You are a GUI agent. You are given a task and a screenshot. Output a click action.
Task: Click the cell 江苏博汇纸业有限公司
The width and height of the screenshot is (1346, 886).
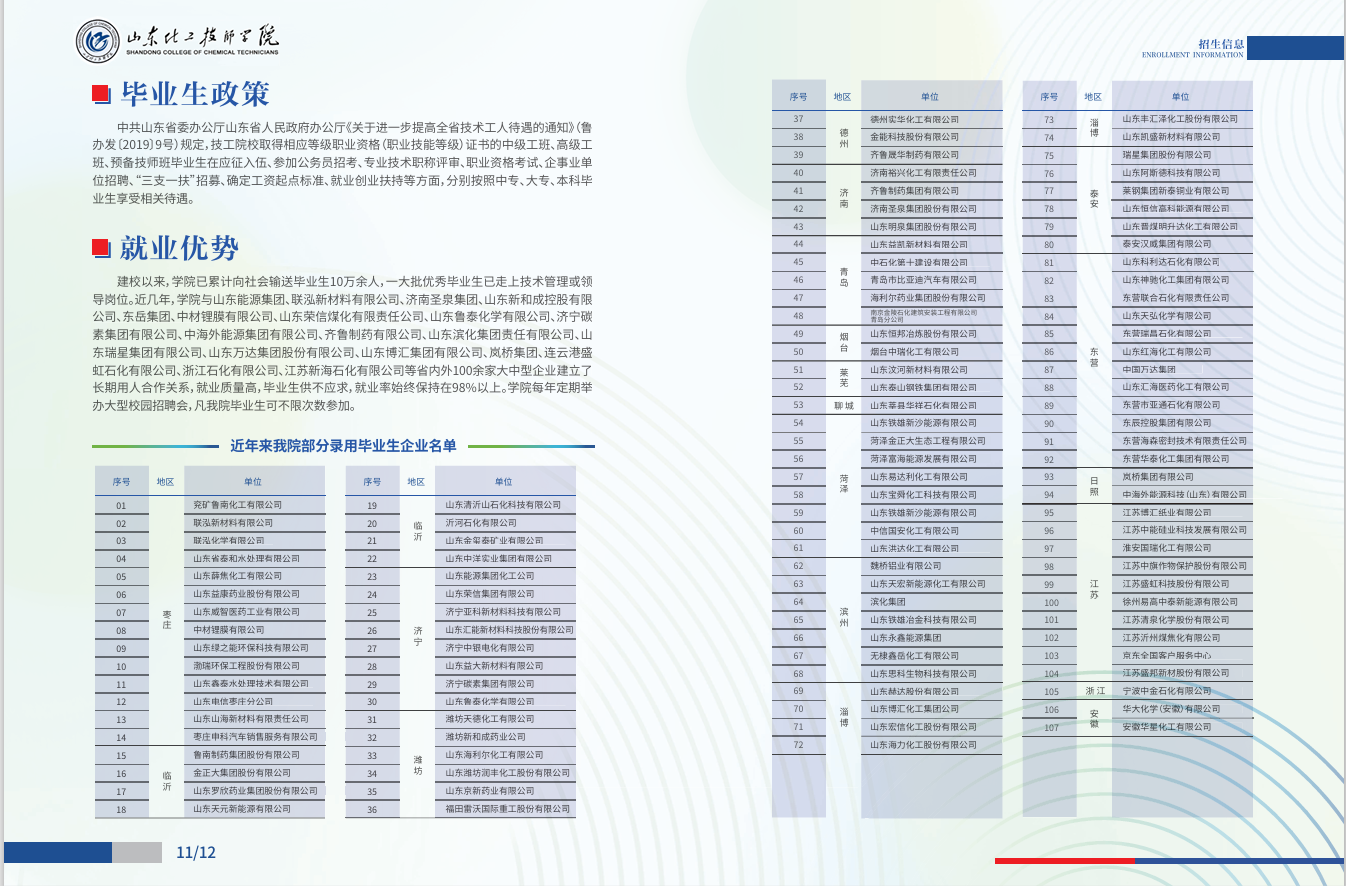(x=1166, y=512)
